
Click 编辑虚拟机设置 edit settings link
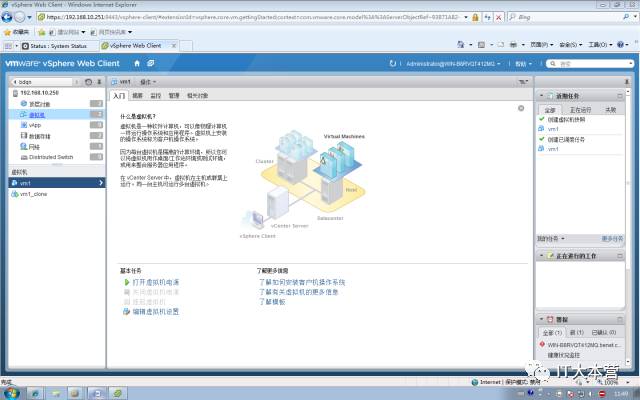156,311
